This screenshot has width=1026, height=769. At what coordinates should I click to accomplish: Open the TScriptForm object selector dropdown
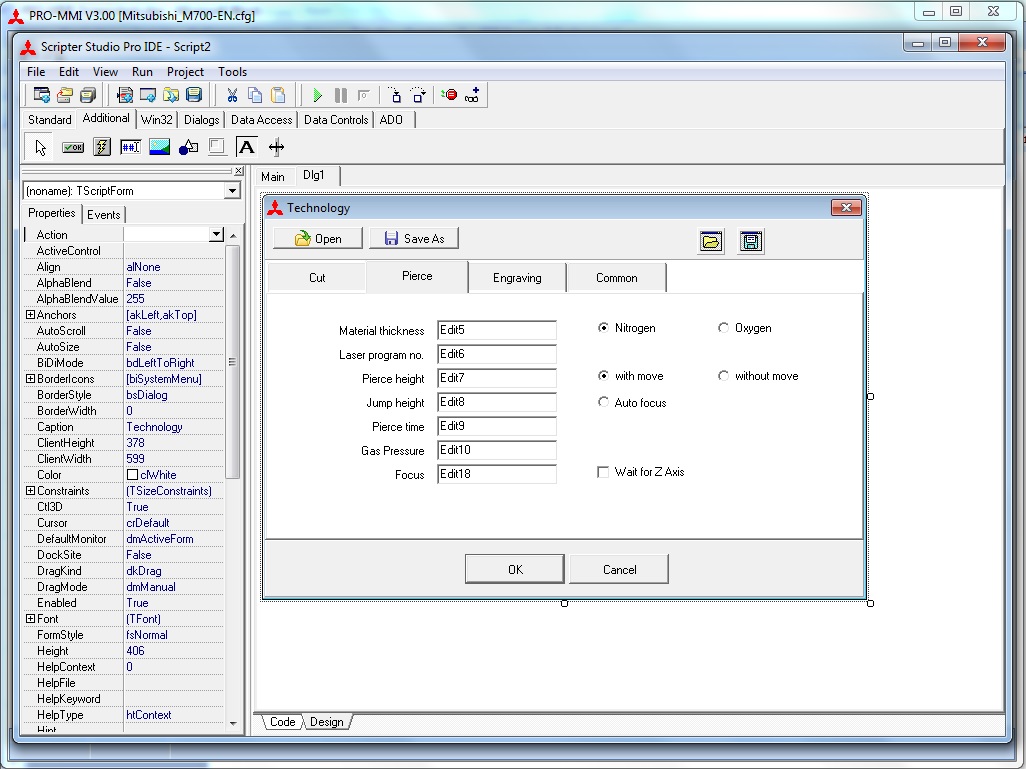click(x=232, y=191)
